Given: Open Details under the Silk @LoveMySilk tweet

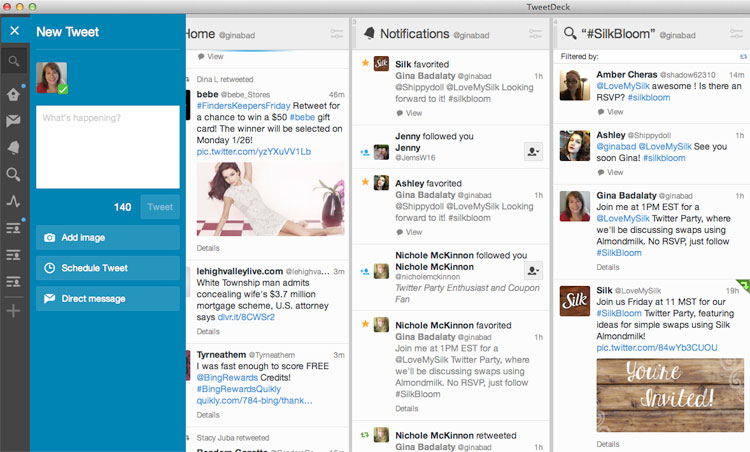Looking at the screenshot, I should tap(607, 444).
